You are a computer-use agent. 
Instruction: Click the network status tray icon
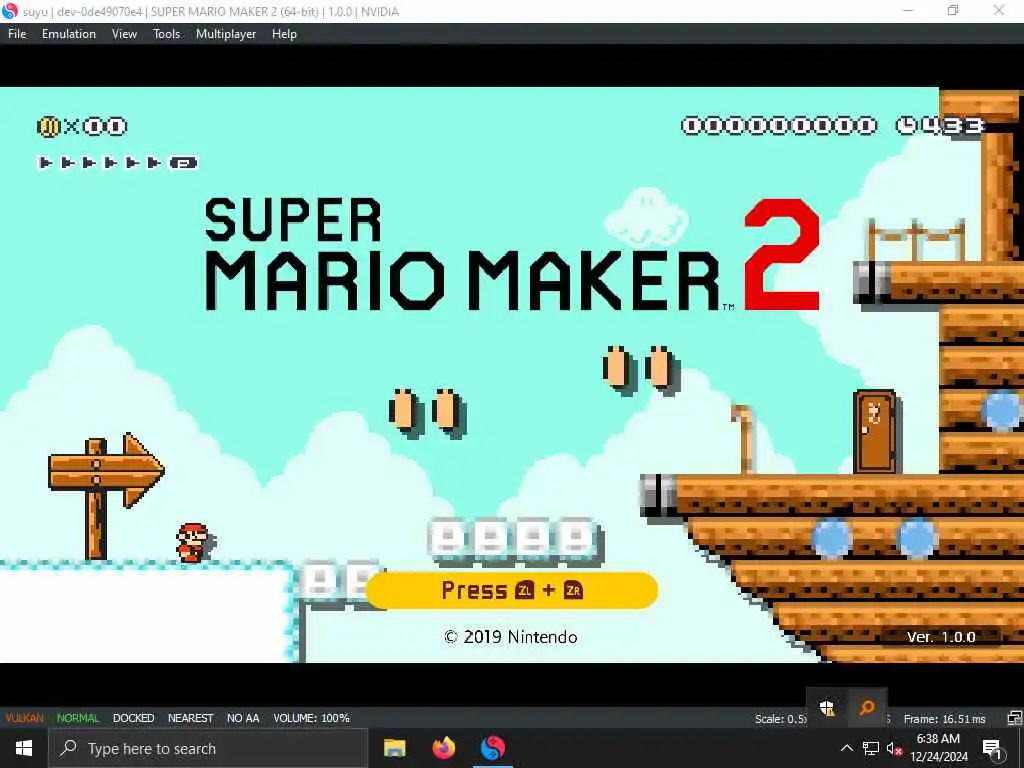click(871, 748)
